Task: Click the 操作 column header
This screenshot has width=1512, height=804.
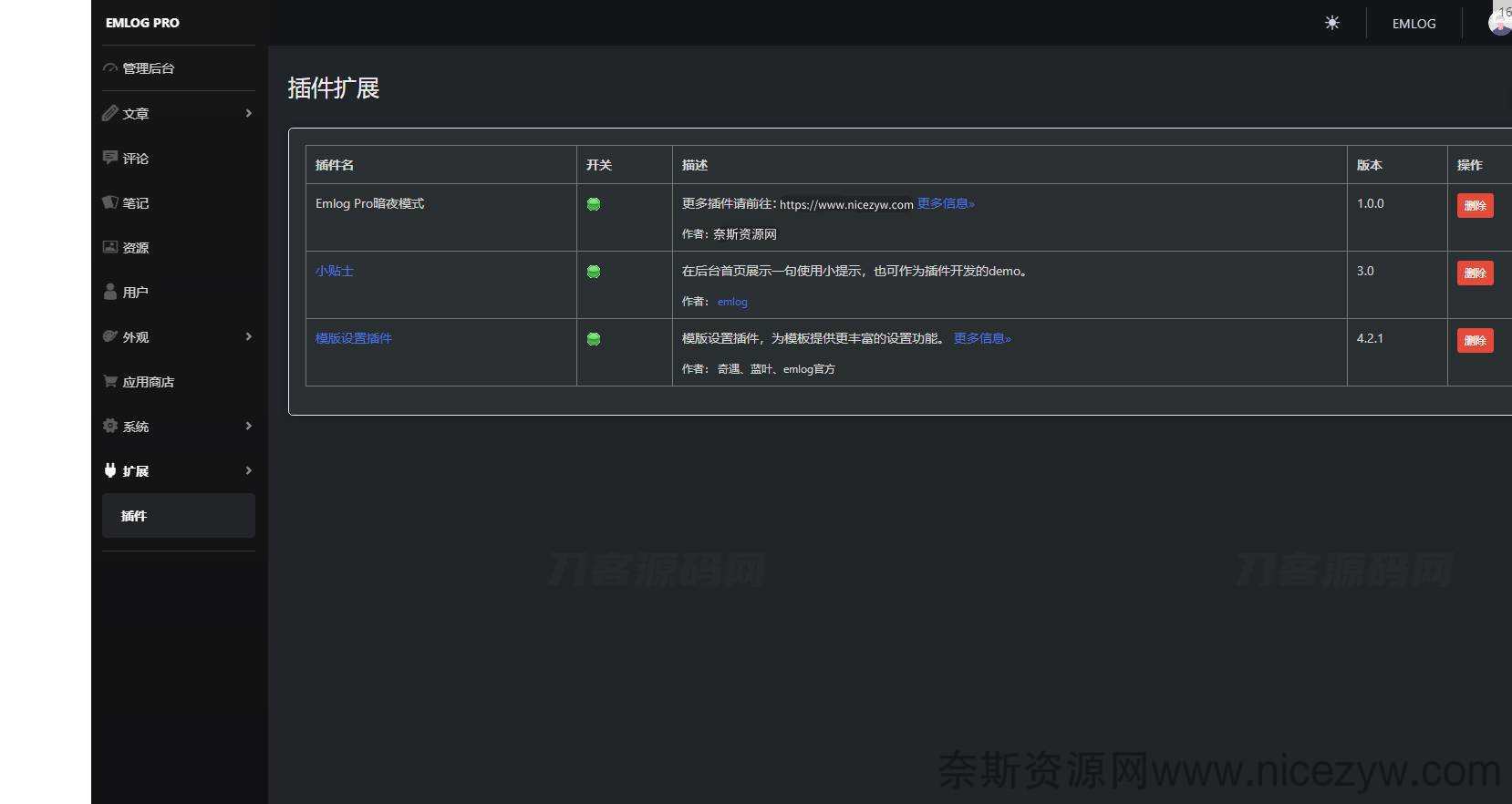Action: click(x=1470, y=165)
